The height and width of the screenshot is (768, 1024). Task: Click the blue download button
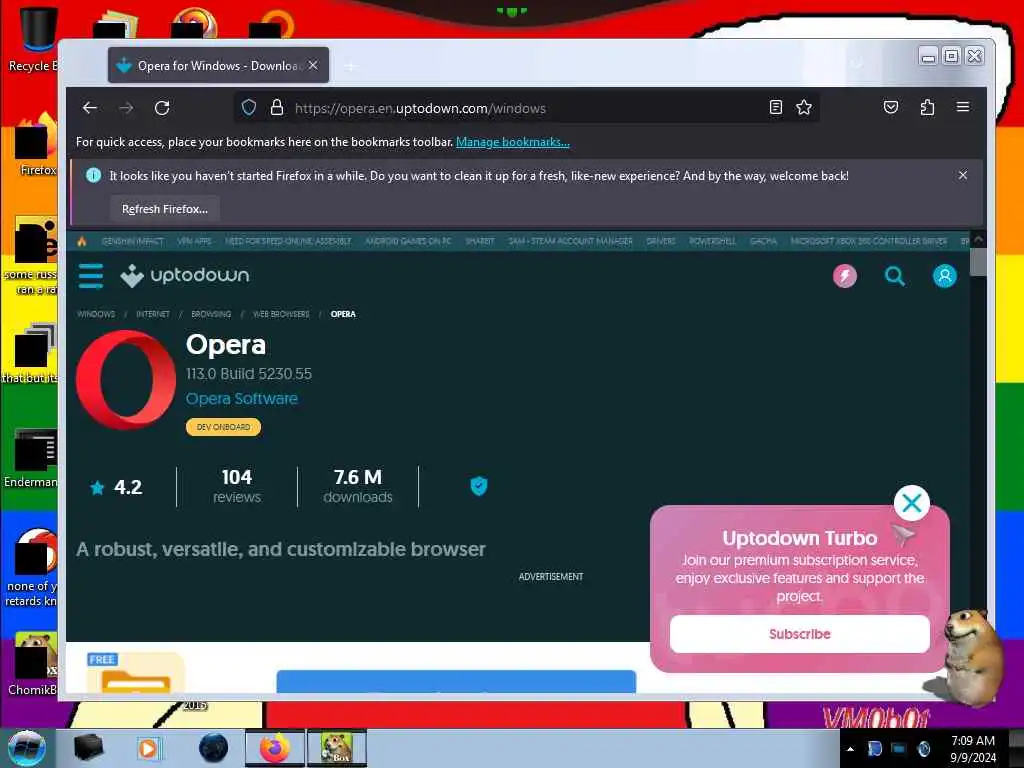click(x=456, y=681)
